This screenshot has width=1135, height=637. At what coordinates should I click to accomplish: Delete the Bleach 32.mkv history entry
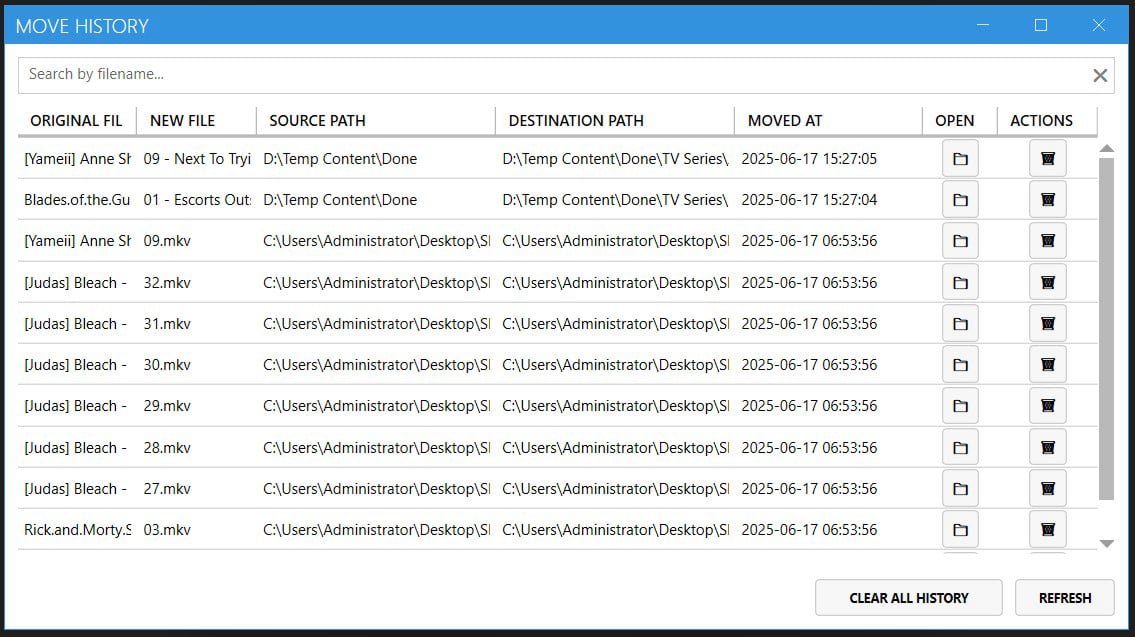pyautogui.click(x=1047, y=282)
